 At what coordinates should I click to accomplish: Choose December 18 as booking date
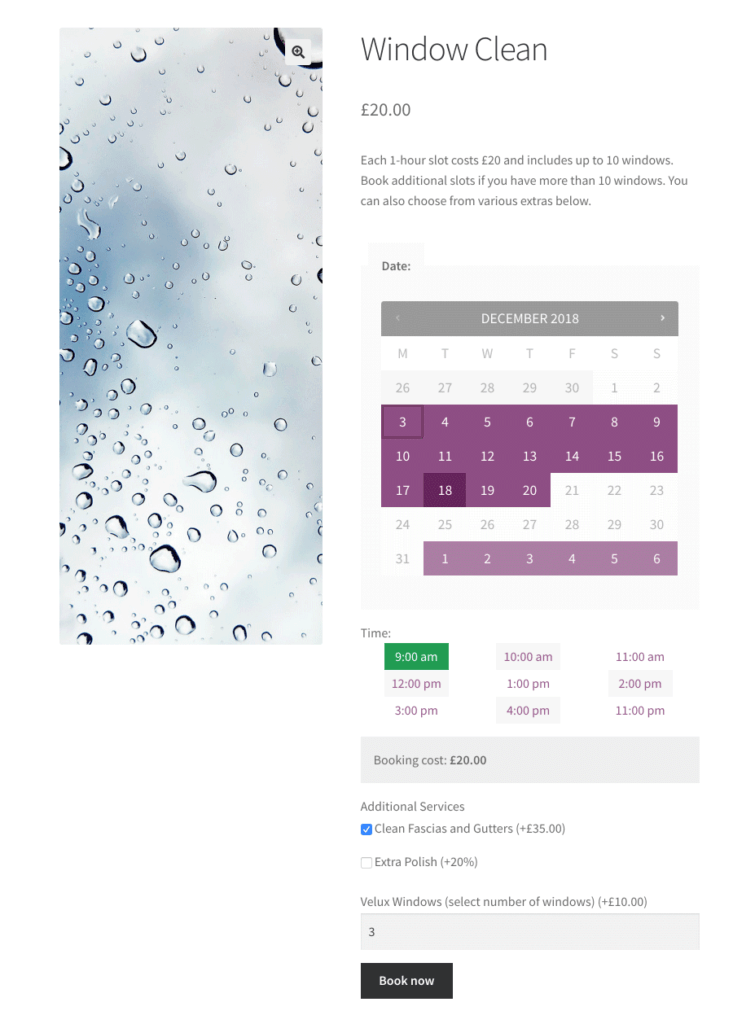(x=444, y=490)
